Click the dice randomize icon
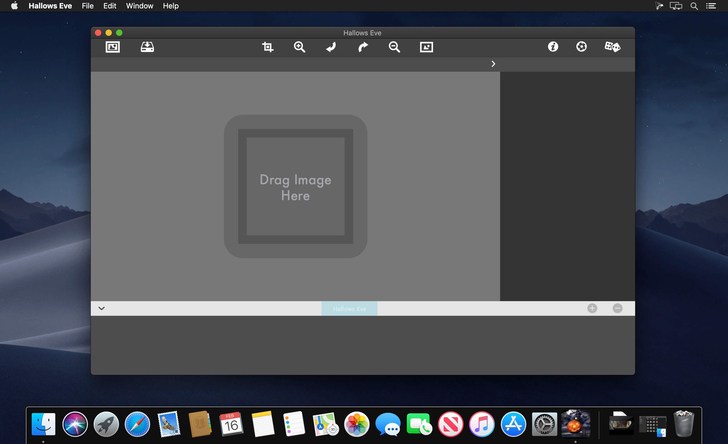728x444 pixels. point(612,47)
